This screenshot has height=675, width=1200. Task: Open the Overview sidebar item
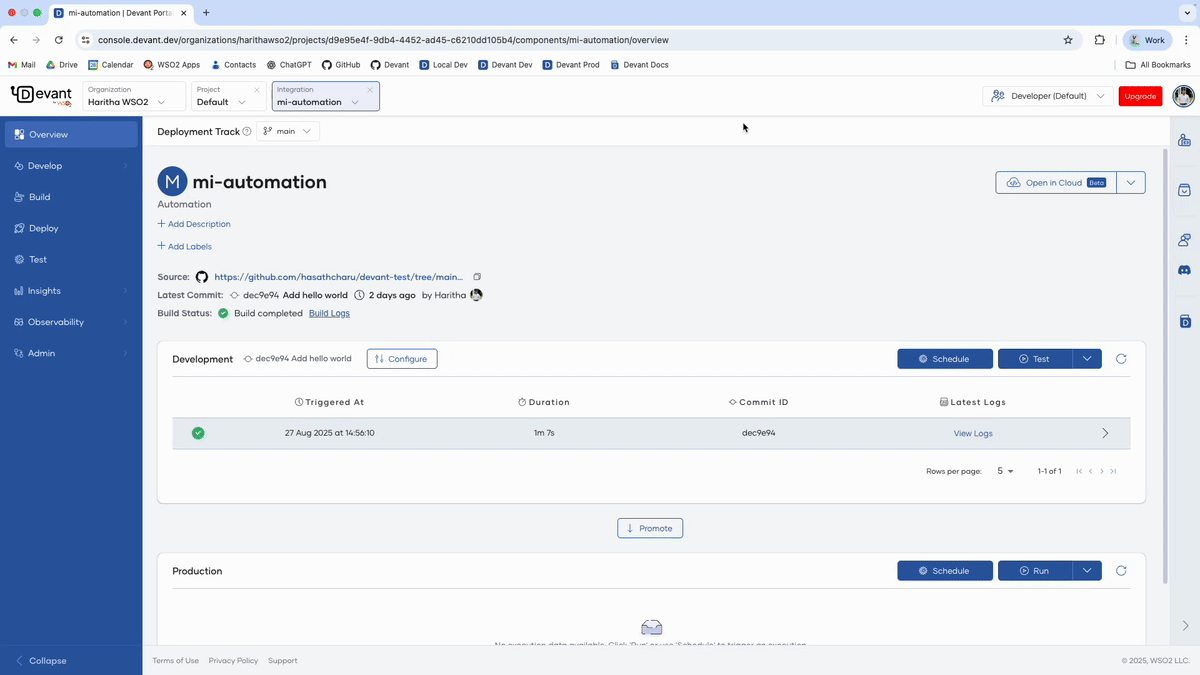coord(71,134)
